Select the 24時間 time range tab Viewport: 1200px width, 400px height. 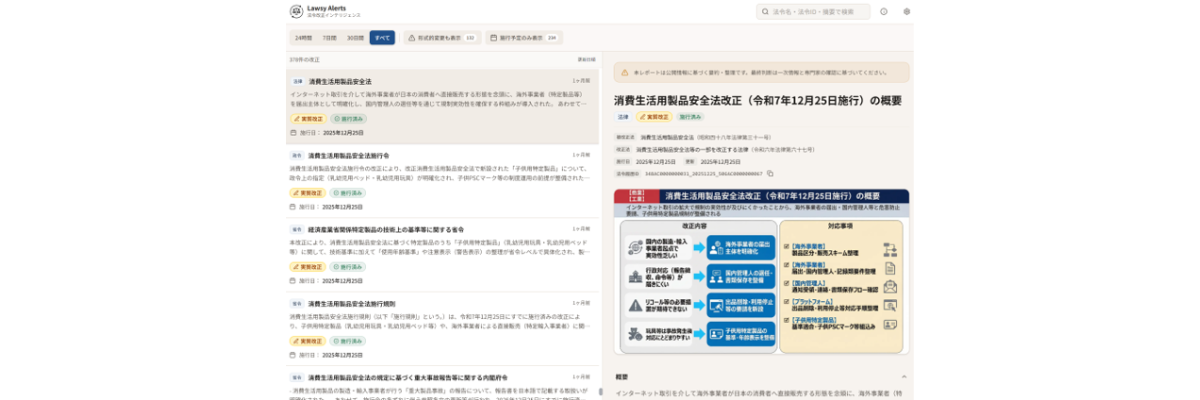pyautogui.click(x=303, y=37)
